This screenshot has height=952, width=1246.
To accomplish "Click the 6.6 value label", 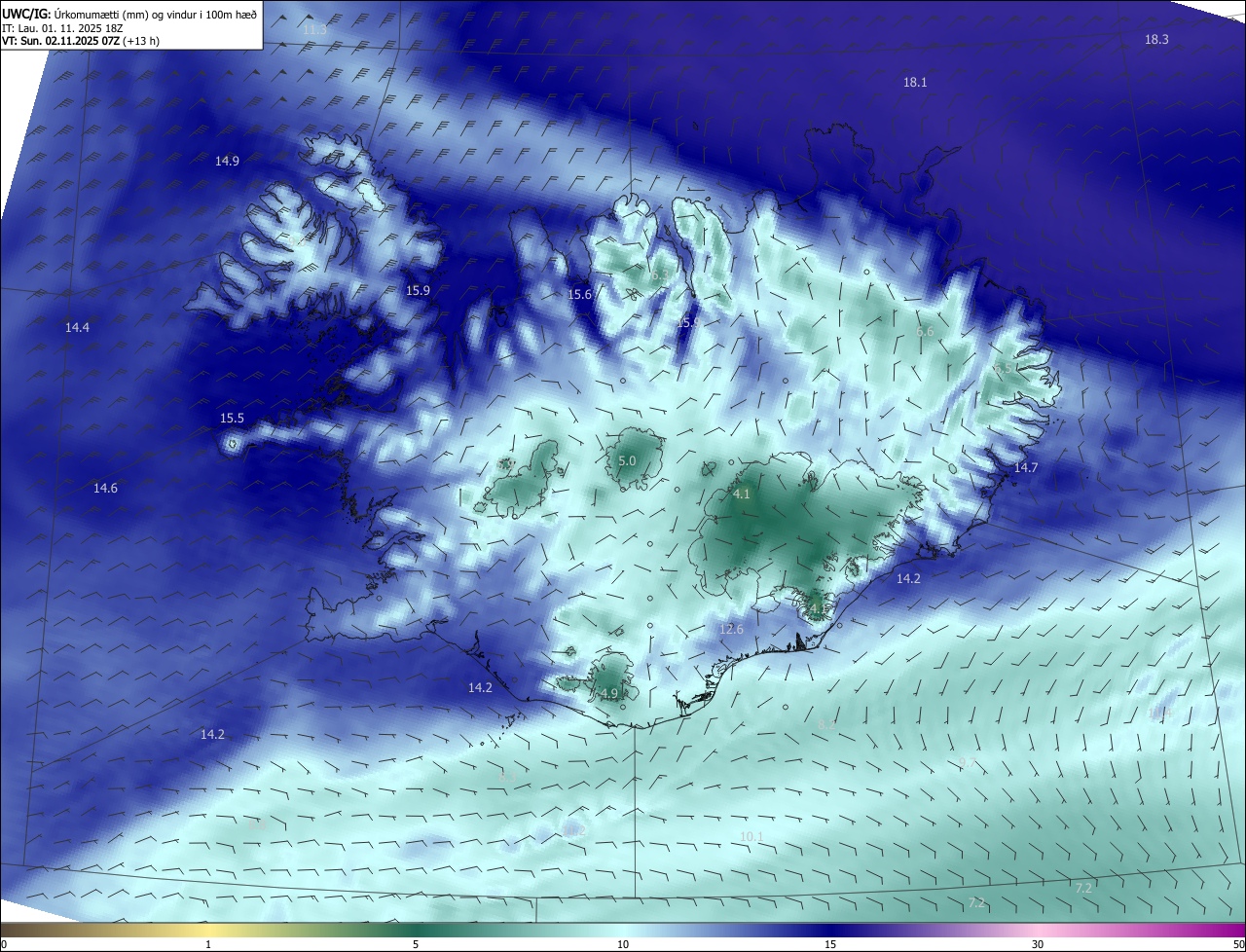I will [925, 332].
